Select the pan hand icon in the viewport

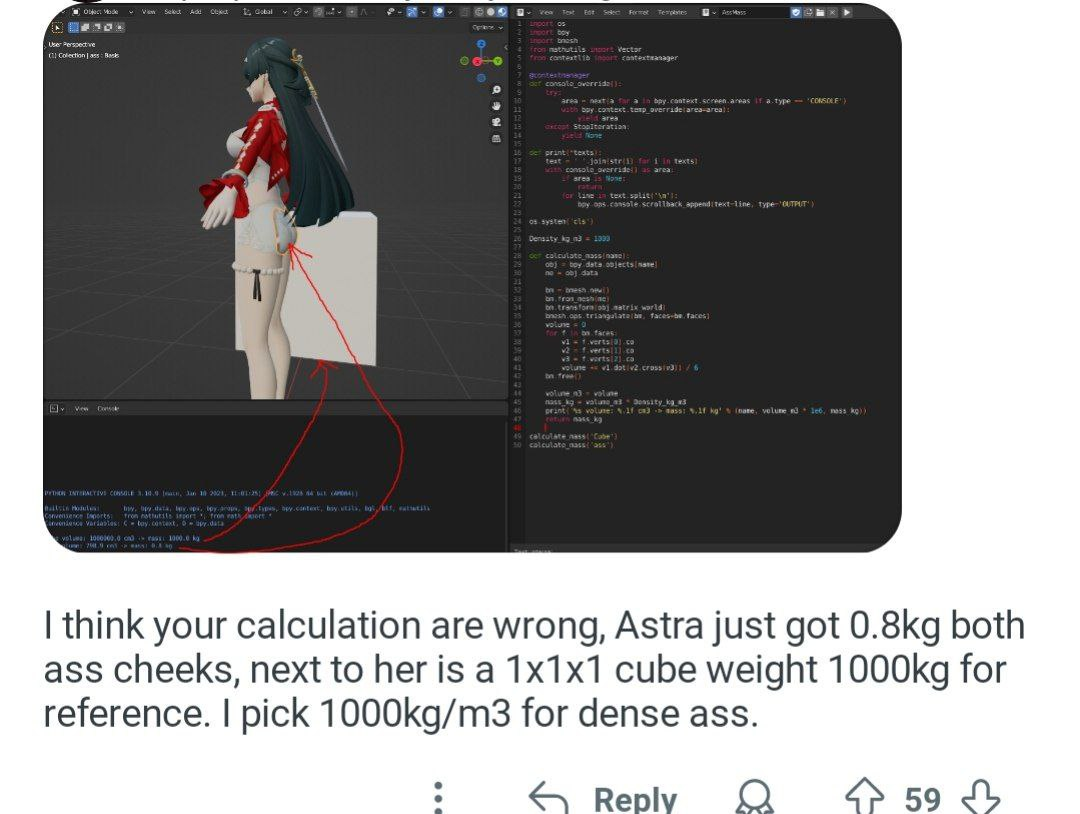coord(496,106)
